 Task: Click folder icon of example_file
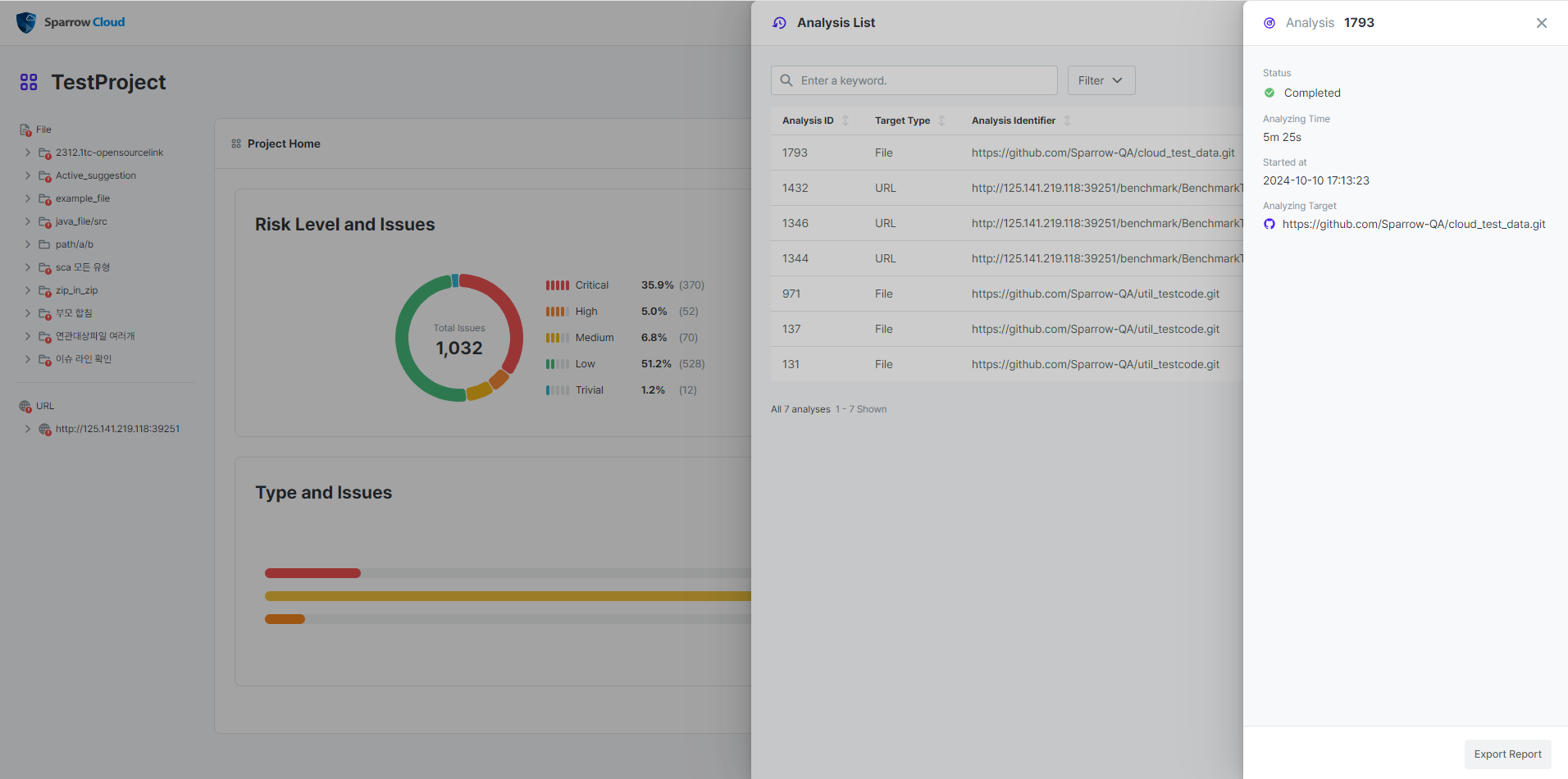[45, 198]
